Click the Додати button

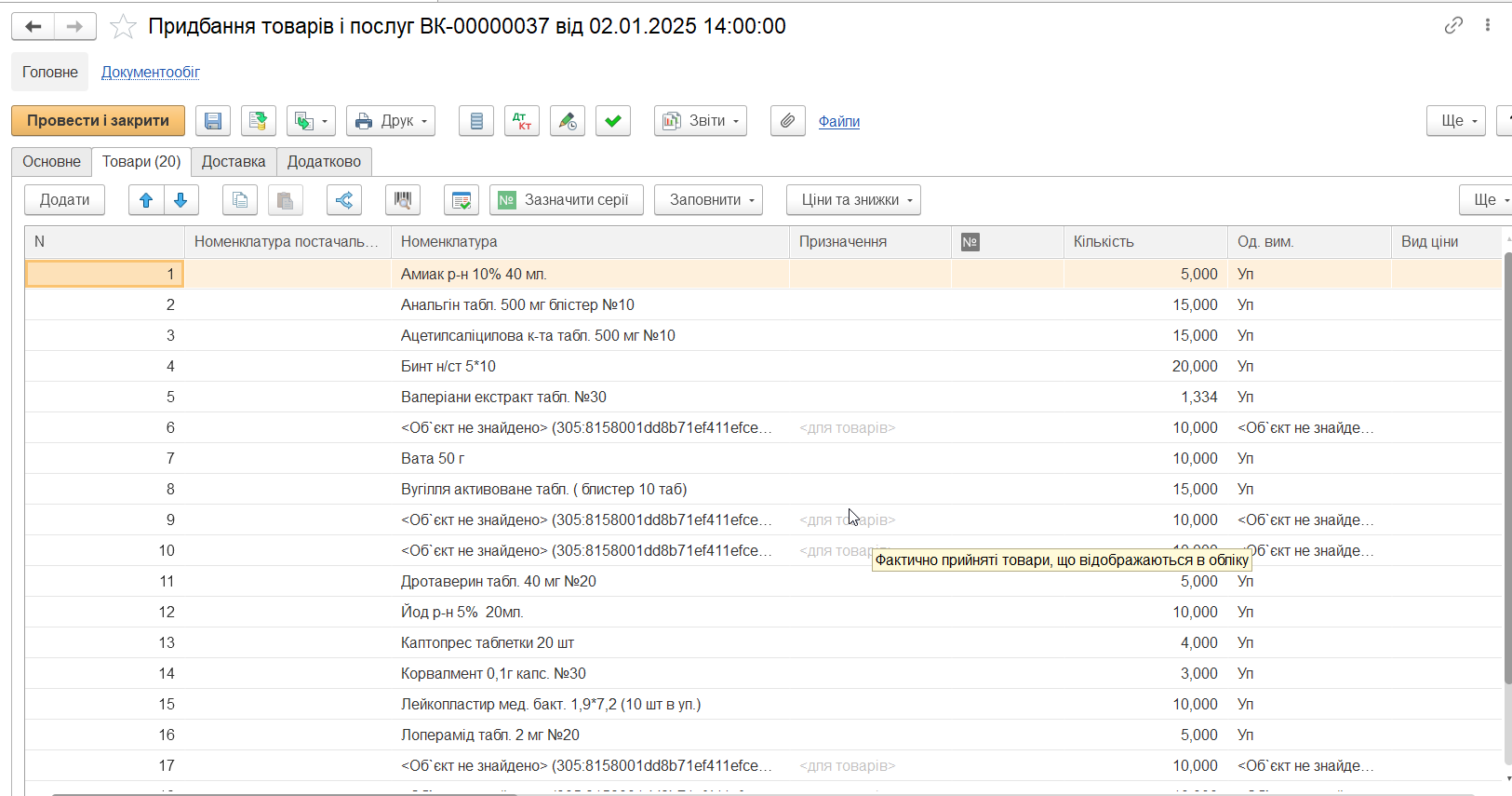tap(65, 200)
